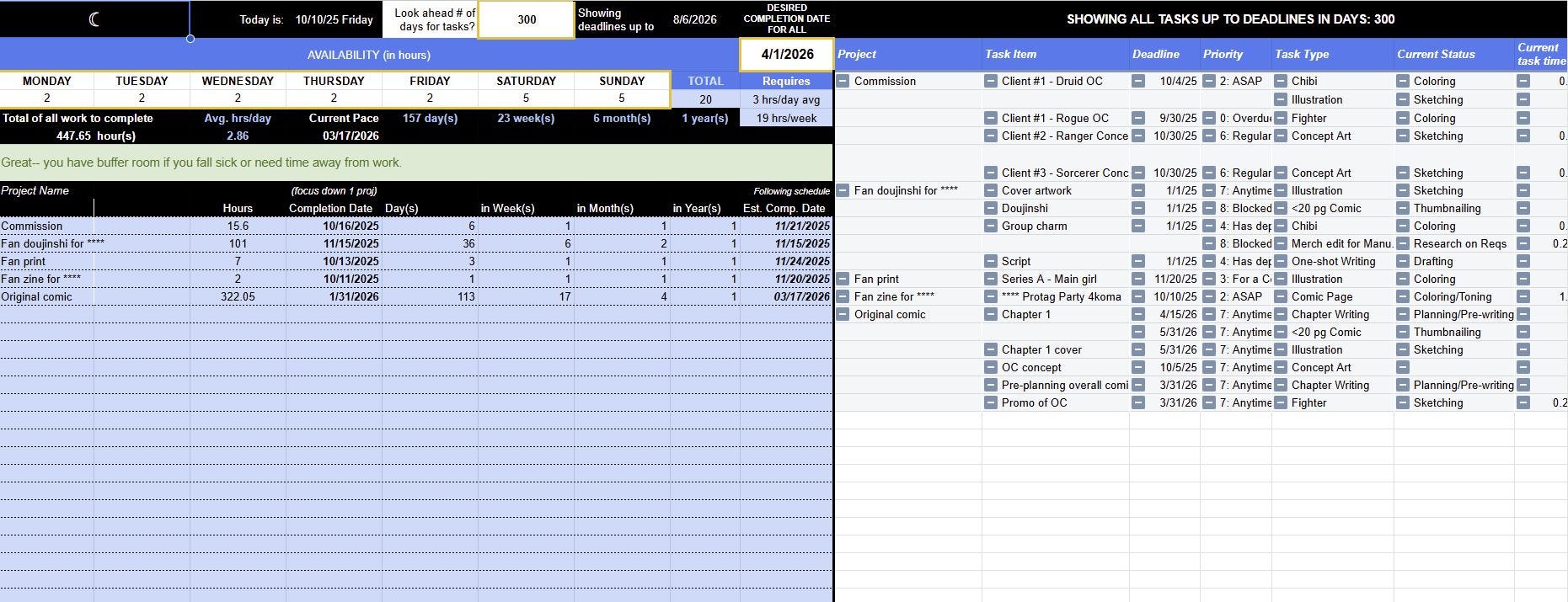
Task: Collapse the 11/20/25 deadline group
Action: click(x=1138, y=280)
